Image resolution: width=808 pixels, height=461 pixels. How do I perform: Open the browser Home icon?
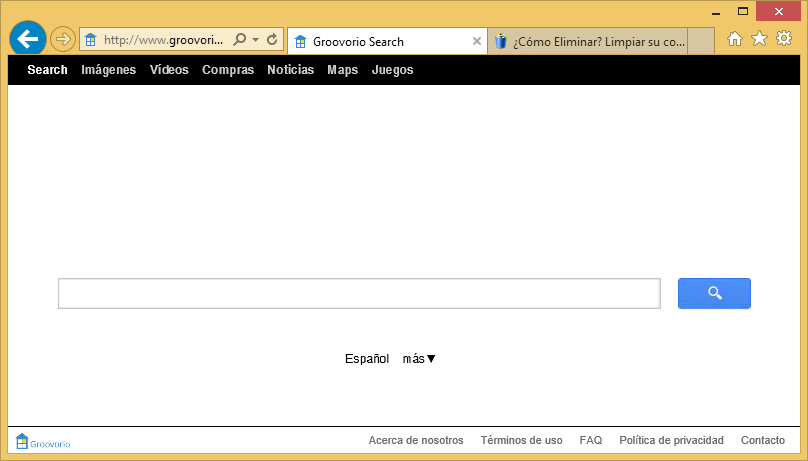pyautogui.click(x=735, y=39)
